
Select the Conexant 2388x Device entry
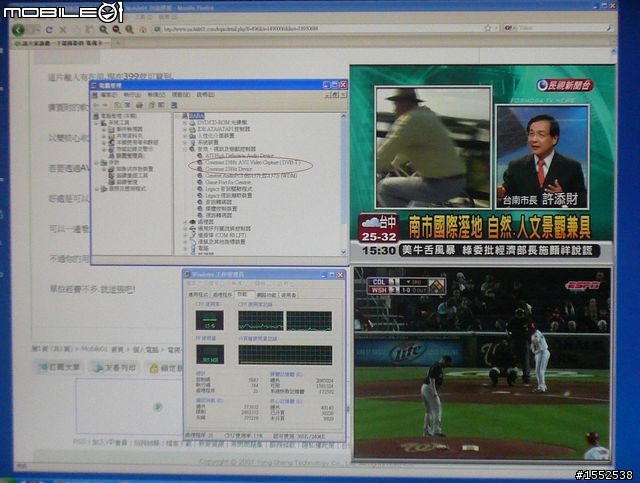[229, 169]
